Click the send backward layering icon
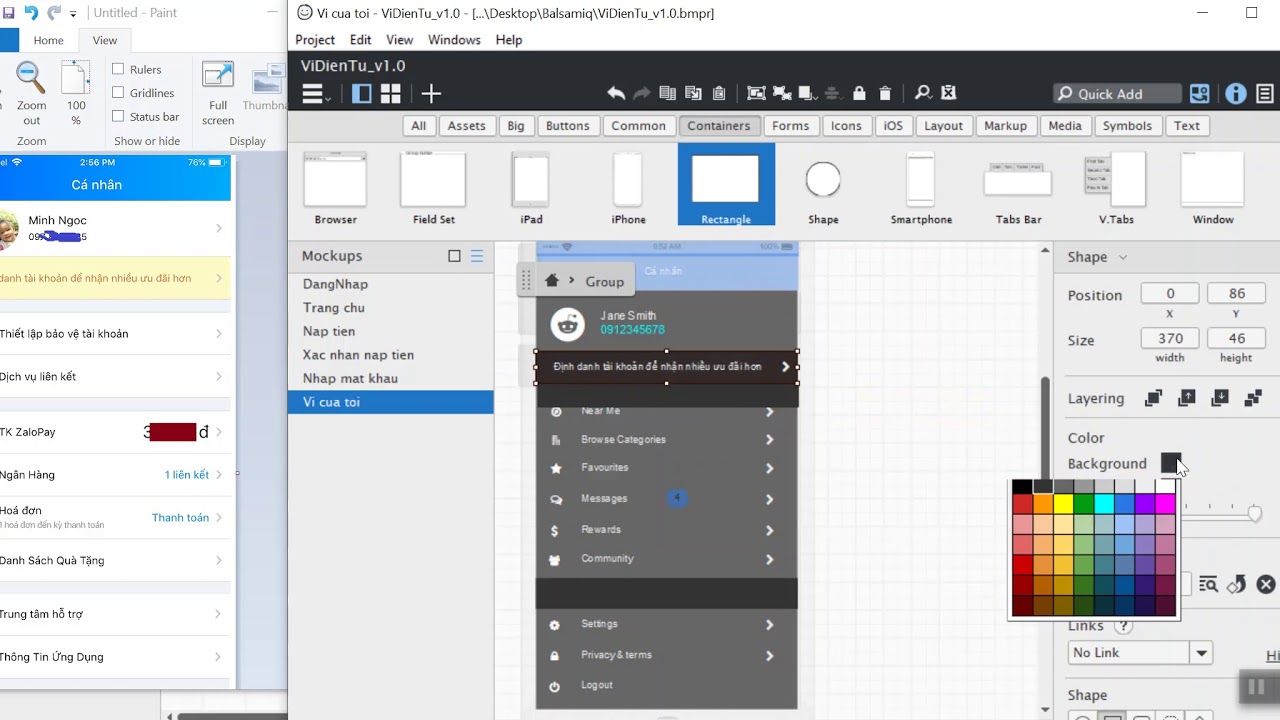This screenshot has width=1280, height=720. [x=1220, y=398]
